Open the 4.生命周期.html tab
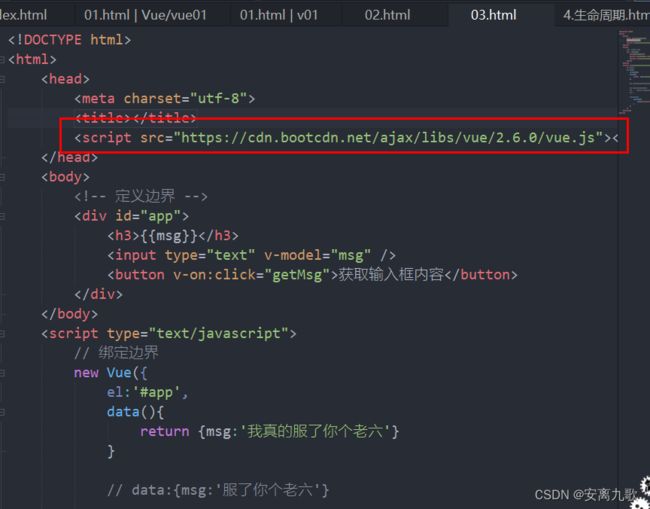The image size is (650, 509). pyautogui.click(x=605, y=15)
